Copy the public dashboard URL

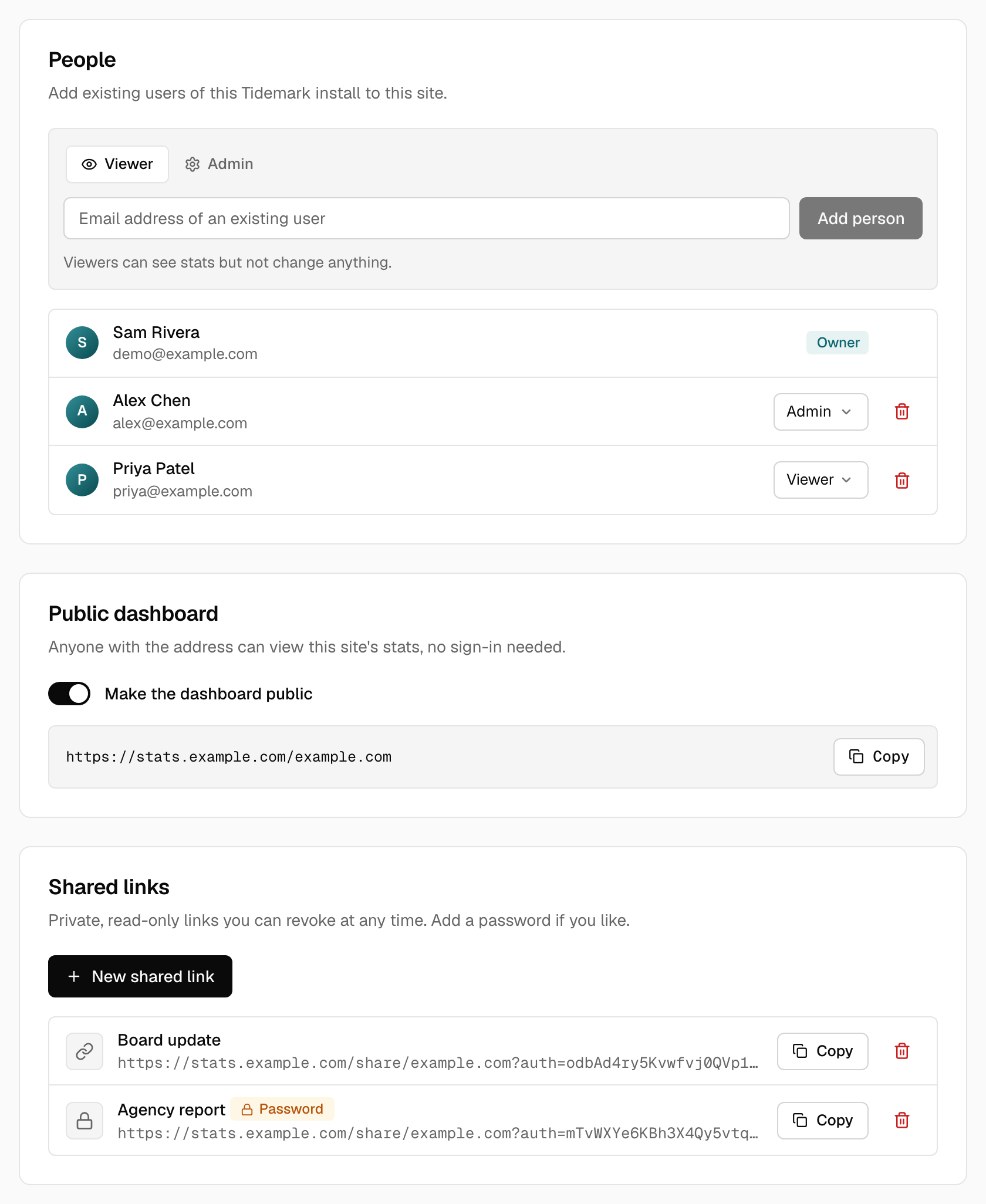879,757
